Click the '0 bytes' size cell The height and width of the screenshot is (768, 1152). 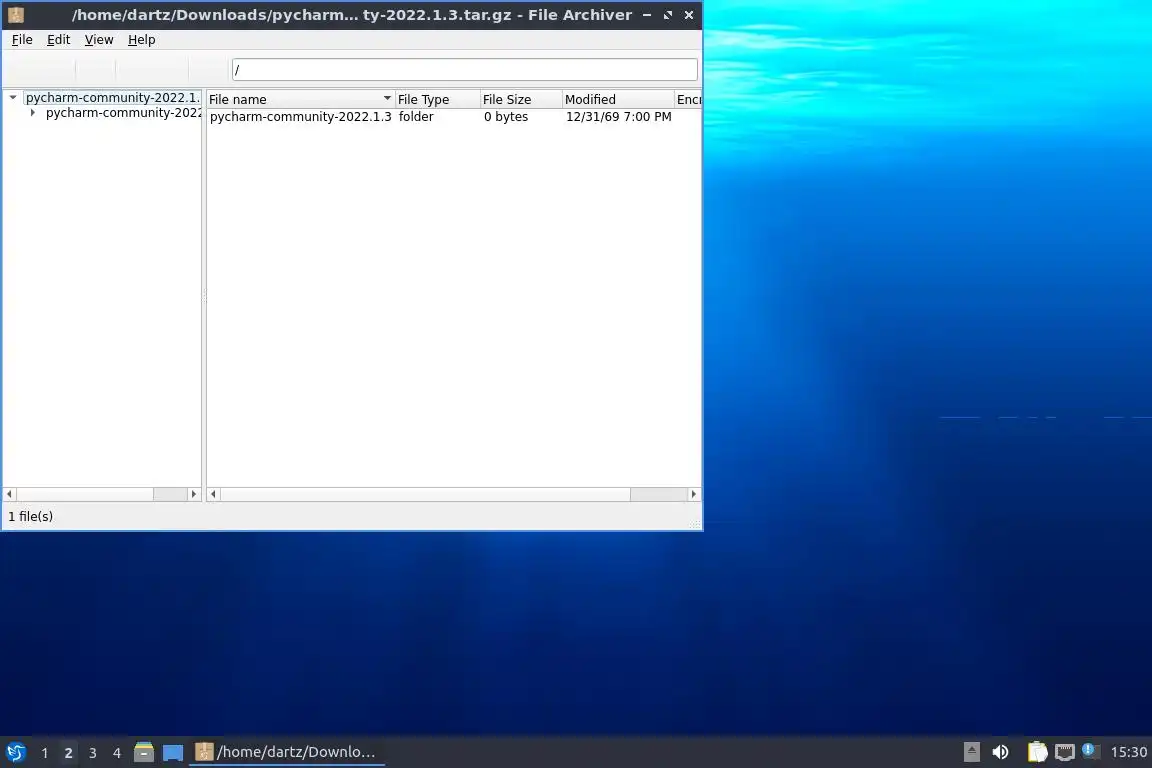pyautogui.click(x=505, y=117)
